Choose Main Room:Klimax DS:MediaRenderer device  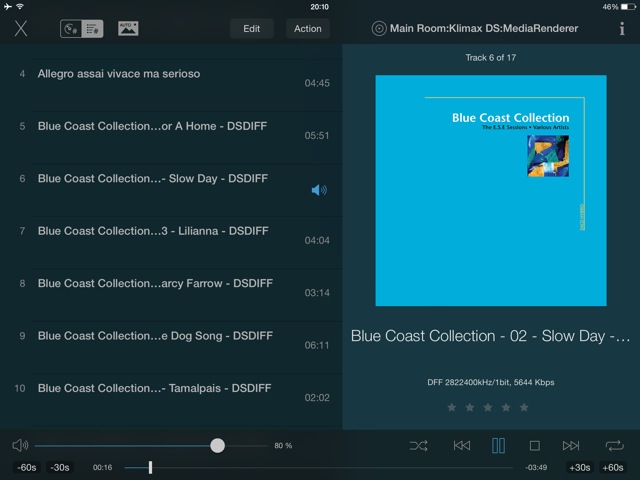[x=484, y=28]
